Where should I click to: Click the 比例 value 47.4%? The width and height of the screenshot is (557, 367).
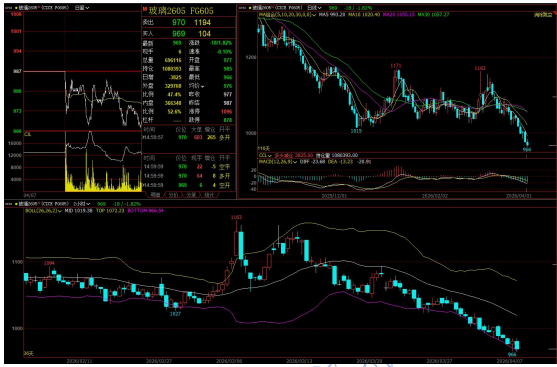pos(174,95)
